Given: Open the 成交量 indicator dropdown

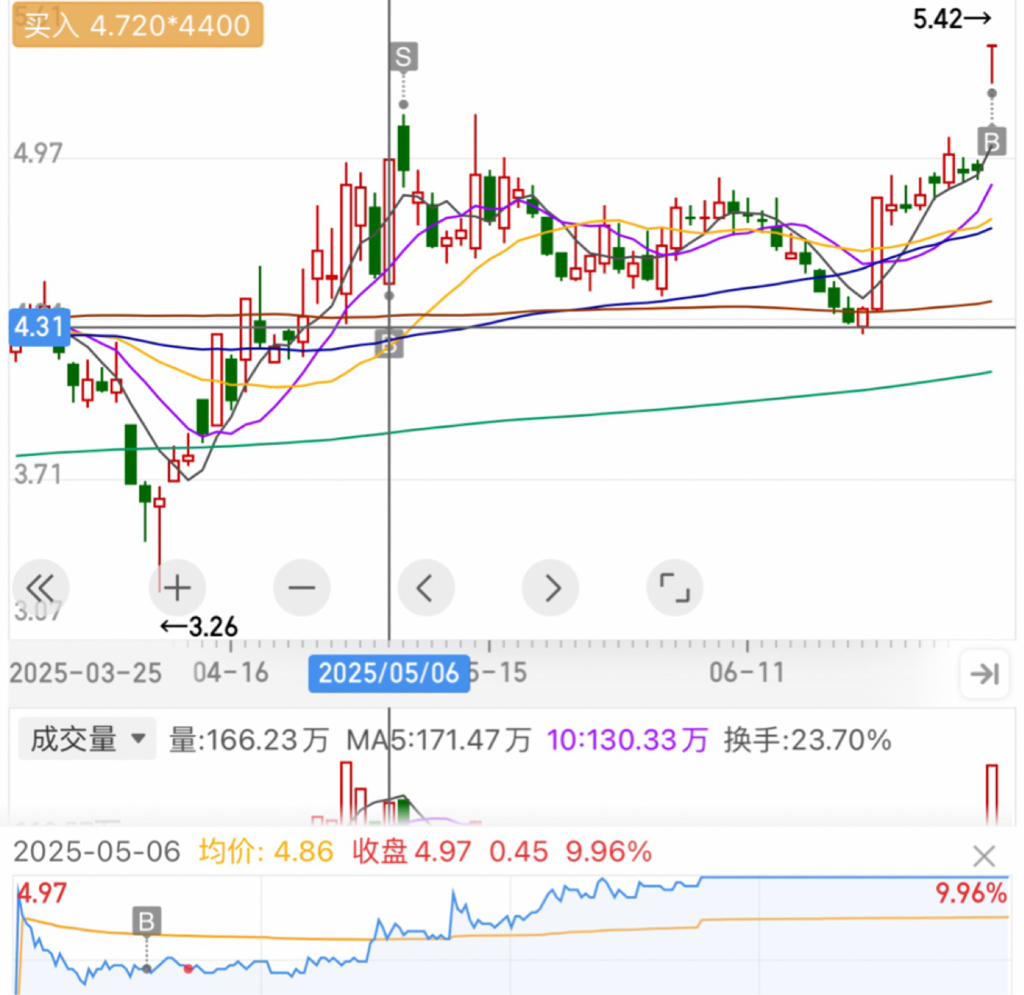Looking at the screenshot, I should coord(88,739).
